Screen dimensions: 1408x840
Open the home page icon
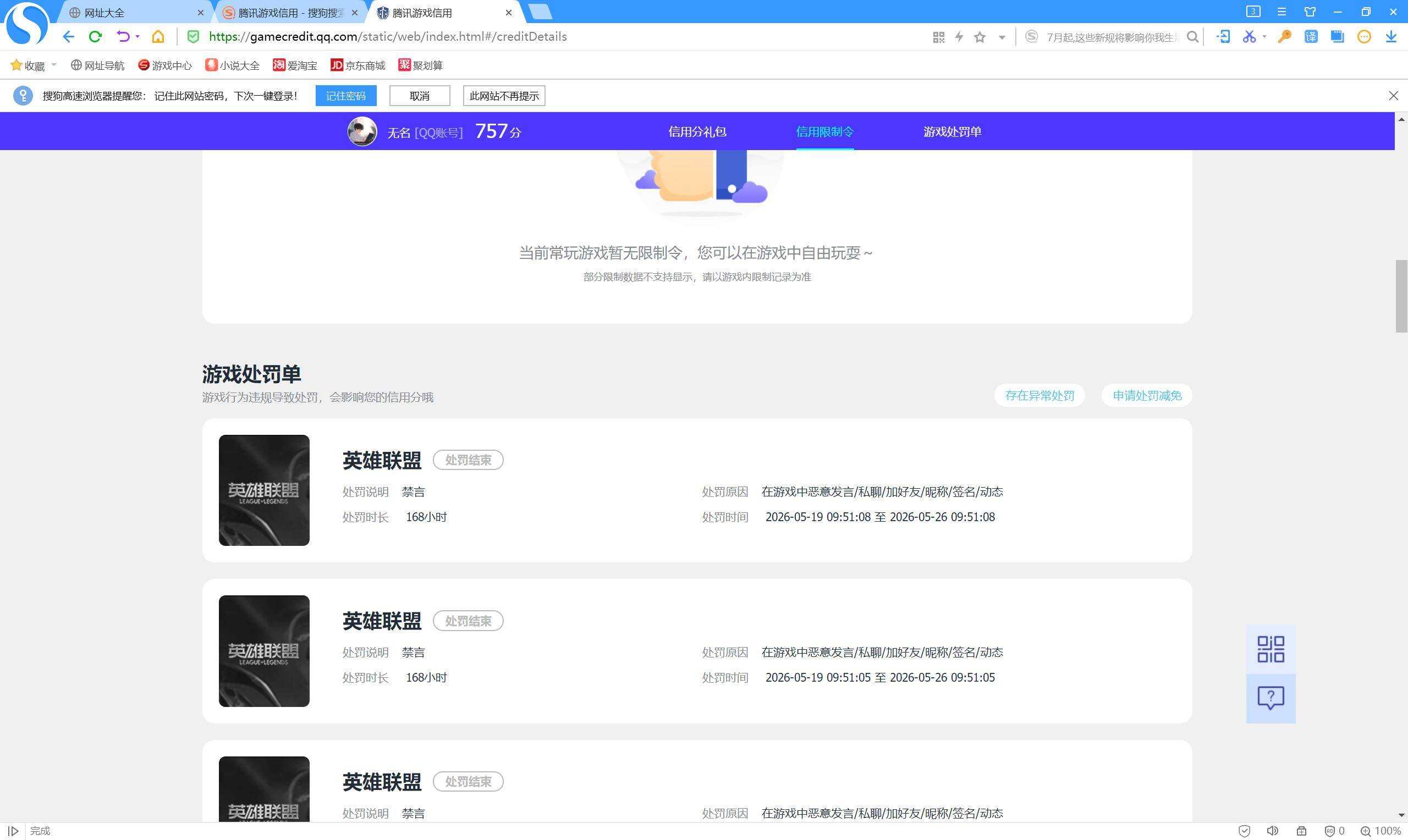pos(158,37)
